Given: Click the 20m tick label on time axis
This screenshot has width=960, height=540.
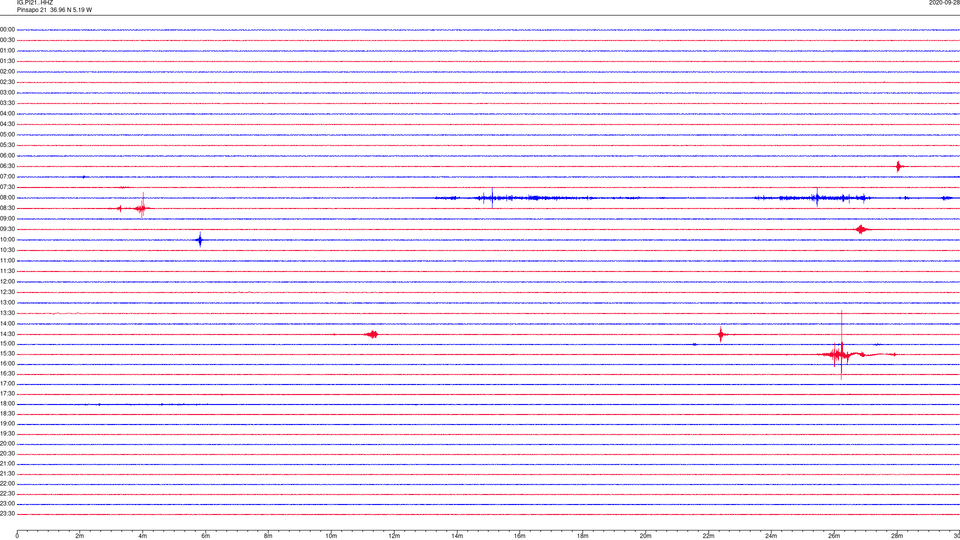Looking at the screenshot, I should pos(645,536).
